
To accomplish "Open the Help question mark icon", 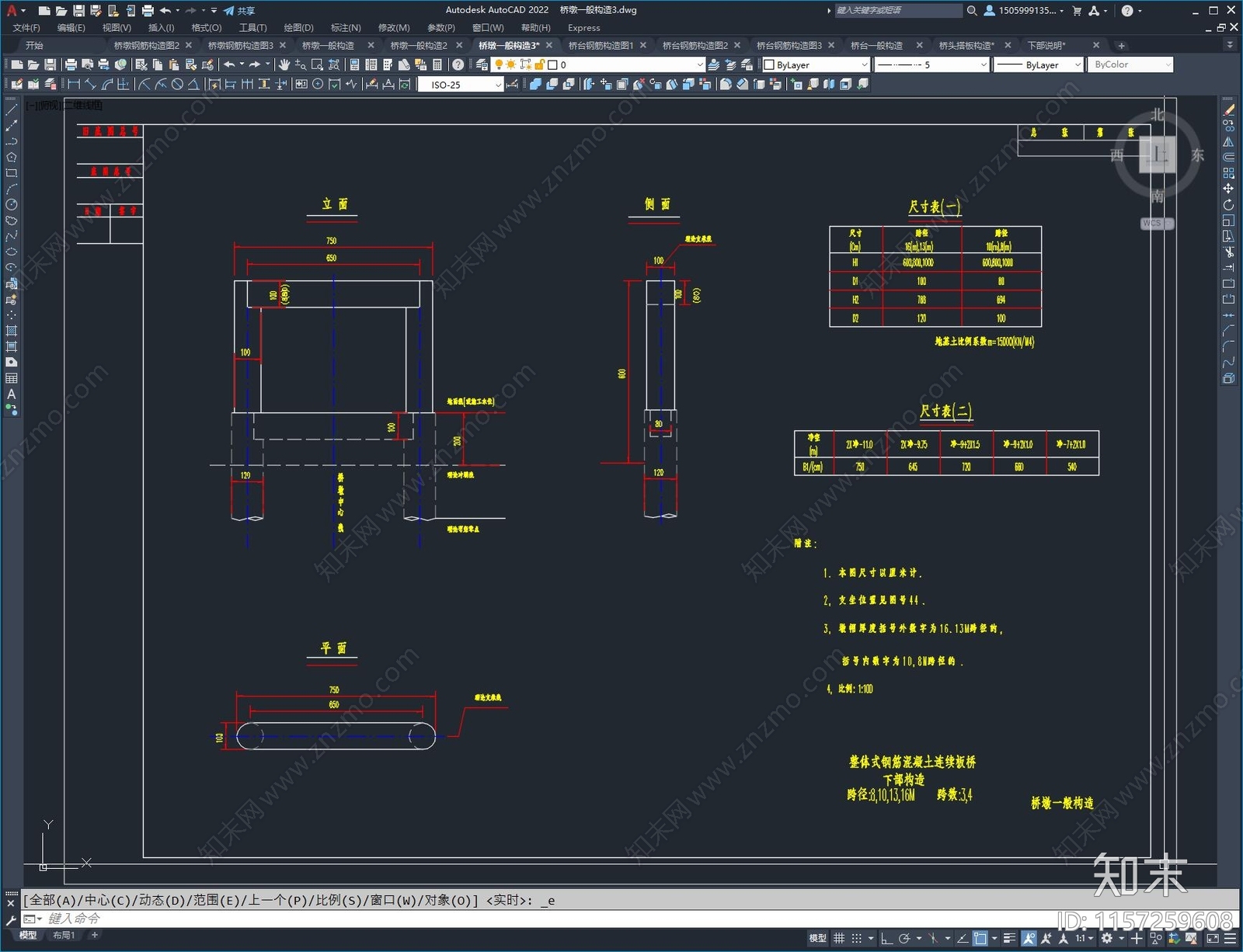I will pyautogui.click(x=458, y=64).
